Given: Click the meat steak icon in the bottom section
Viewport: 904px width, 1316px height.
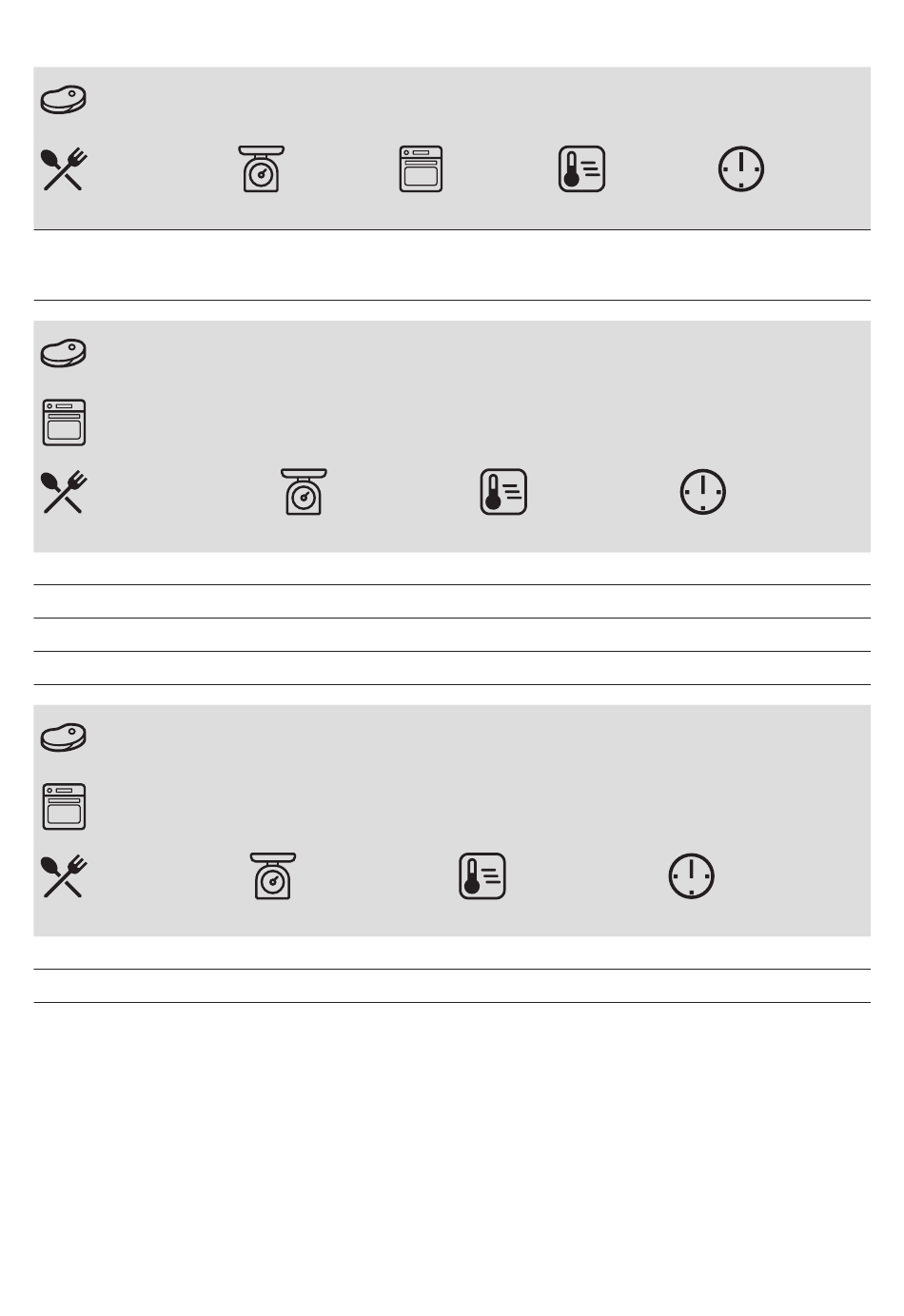Looking at the screenshot, I should point(64,737).
